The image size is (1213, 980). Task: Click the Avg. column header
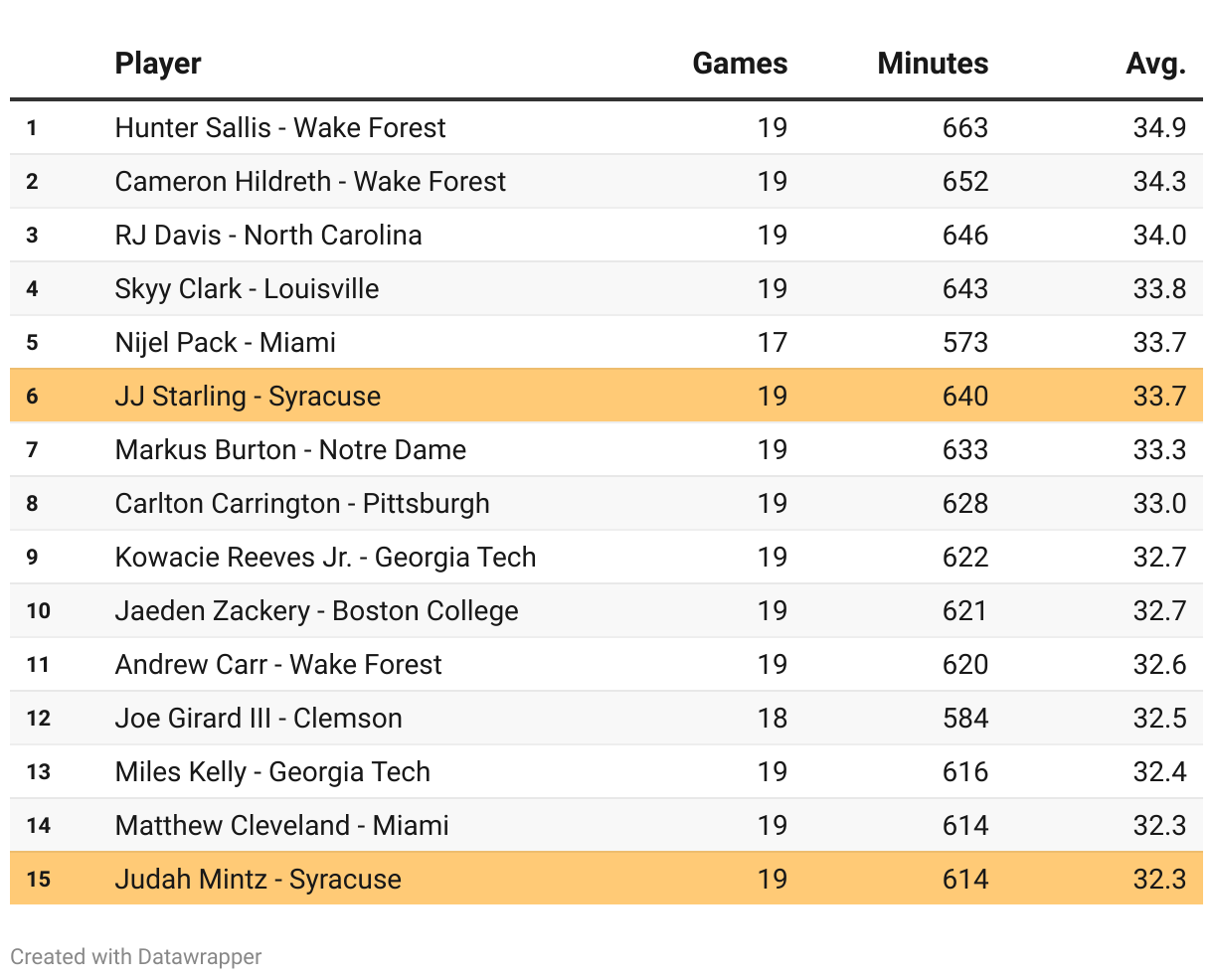pos(1155,64)
